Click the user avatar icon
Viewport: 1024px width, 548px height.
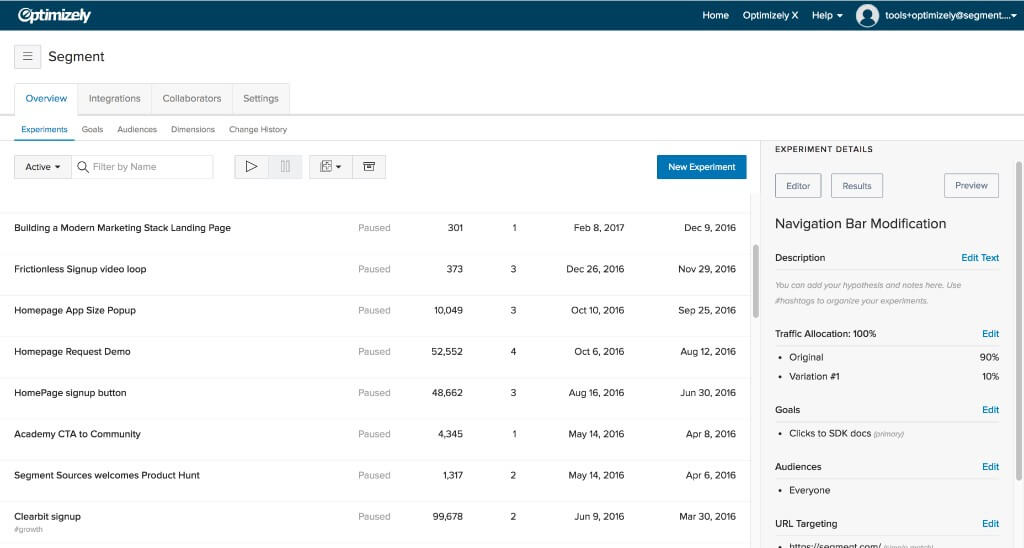tap(867, 16)
